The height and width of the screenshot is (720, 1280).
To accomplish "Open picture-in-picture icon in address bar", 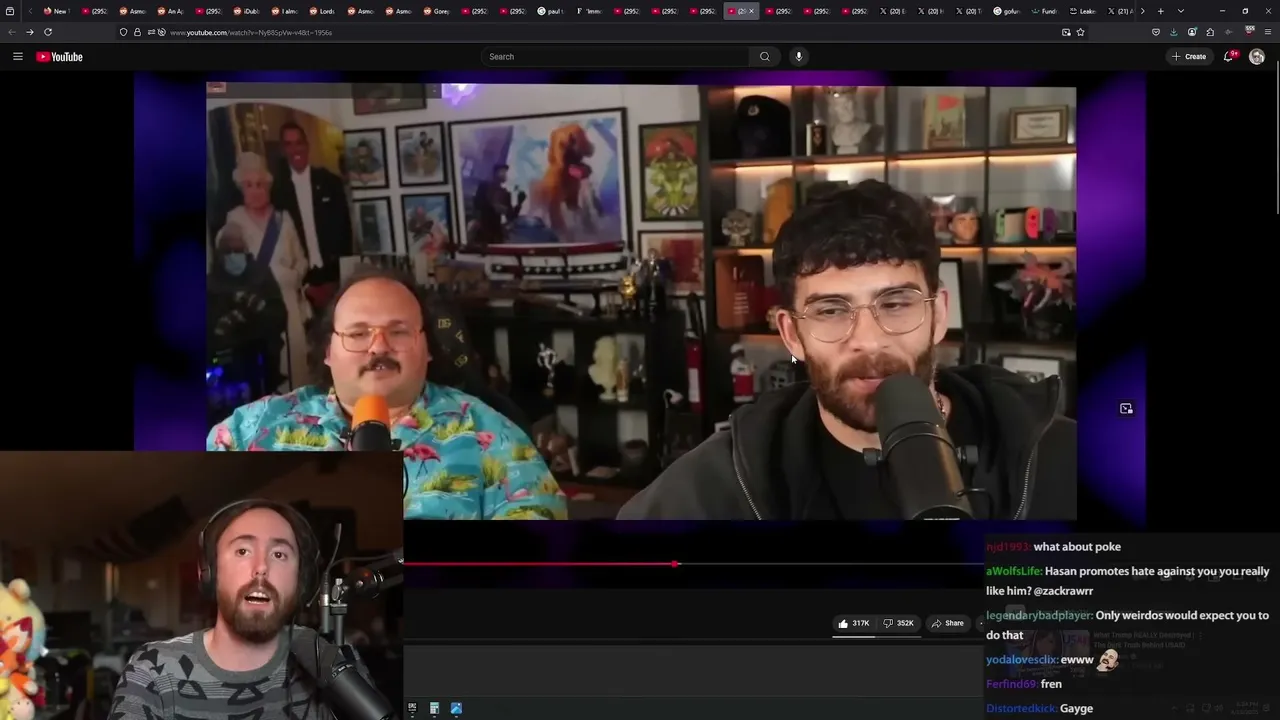I will click(1066, 32).
